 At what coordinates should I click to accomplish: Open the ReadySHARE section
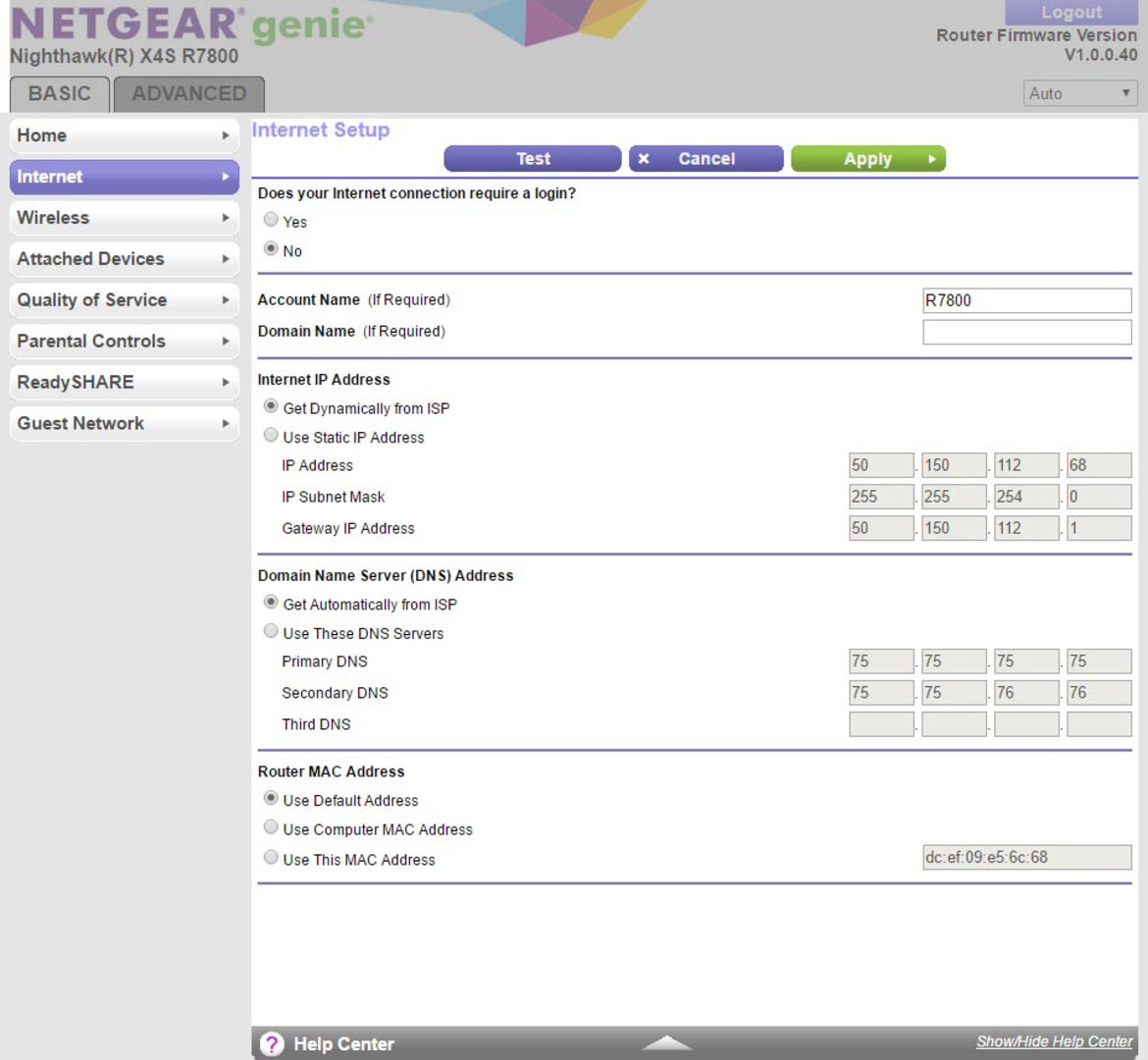click(125, 382)
